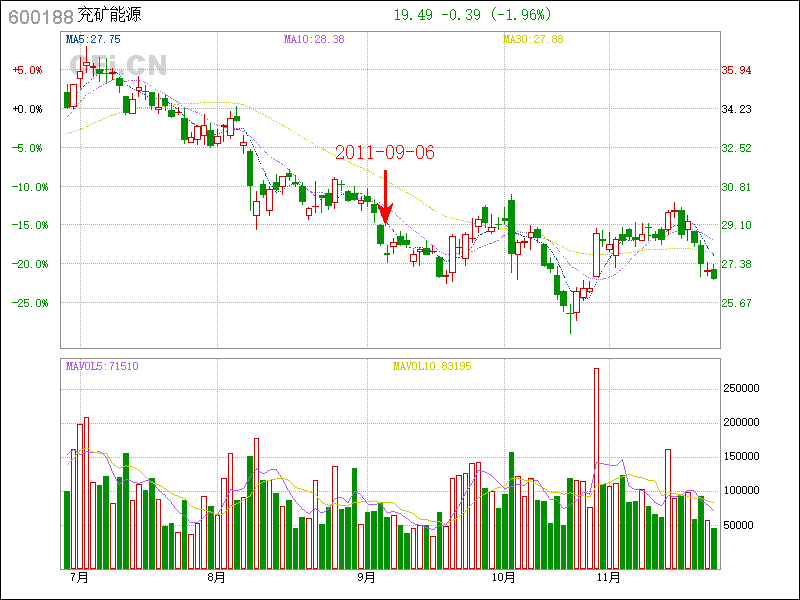Viewport: 800px width, 600px height.
Task: Click the 9月 month label on the time axis
Action: point(366,578)
